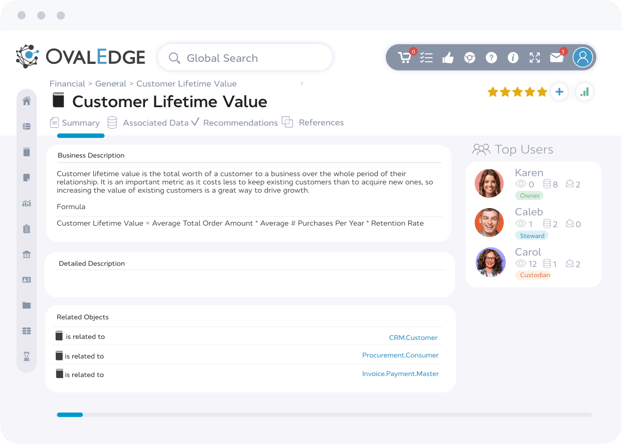Open the Invoice.Payment.Master link

[x=400, y=374]
